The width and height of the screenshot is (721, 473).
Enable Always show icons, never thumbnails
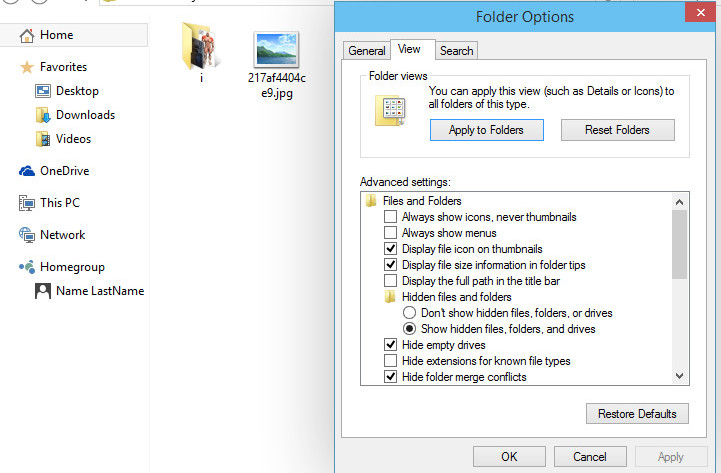coord(390,217)
